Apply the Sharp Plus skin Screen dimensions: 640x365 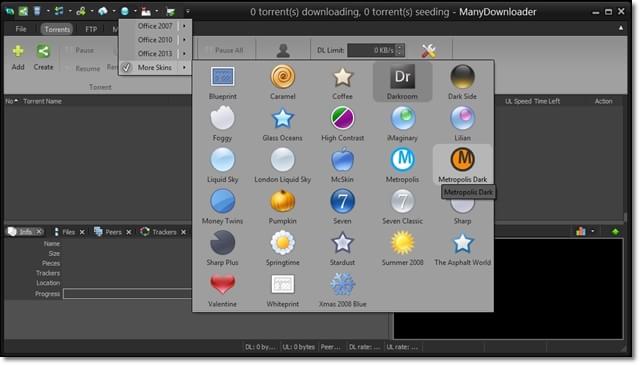222,243
